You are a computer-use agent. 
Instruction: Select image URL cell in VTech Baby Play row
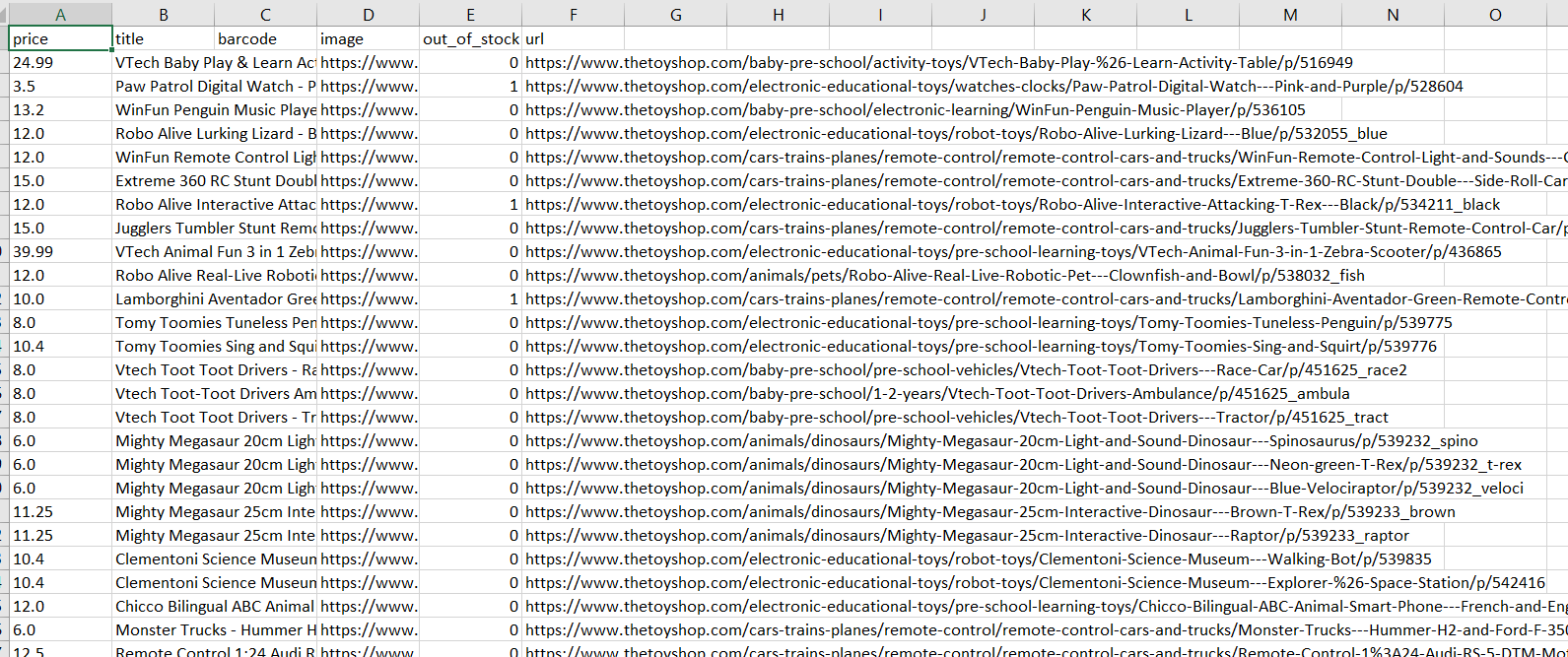point(369,62)
